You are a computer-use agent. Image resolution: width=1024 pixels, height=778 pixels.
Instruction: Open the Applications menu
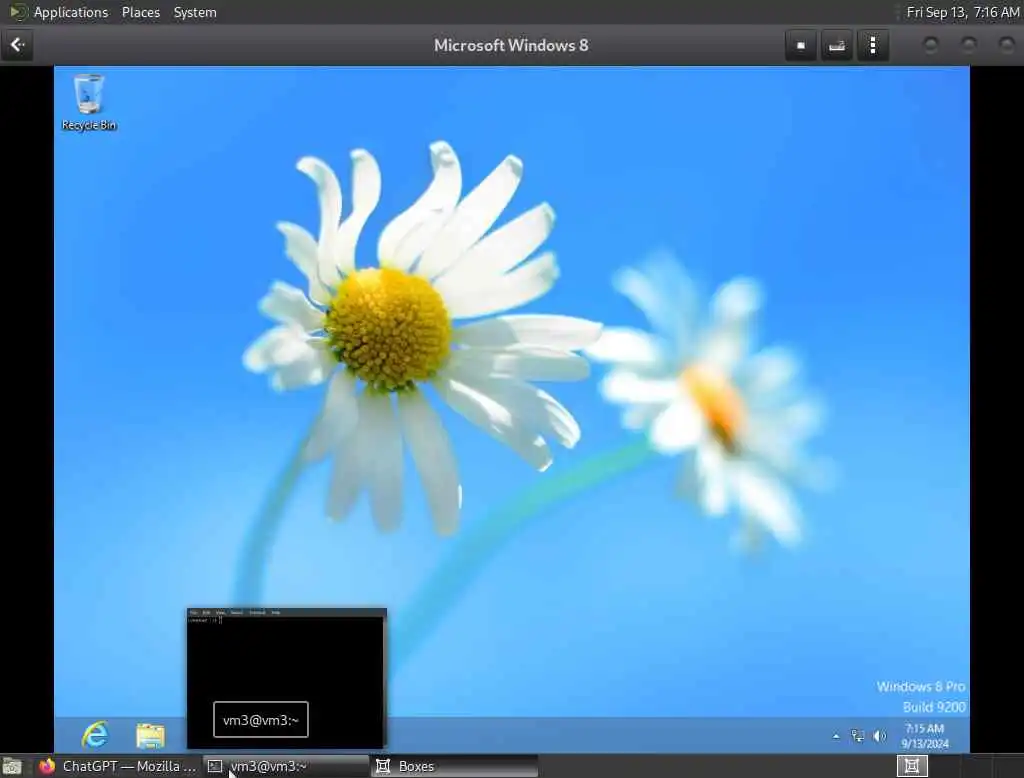point(71,12)
